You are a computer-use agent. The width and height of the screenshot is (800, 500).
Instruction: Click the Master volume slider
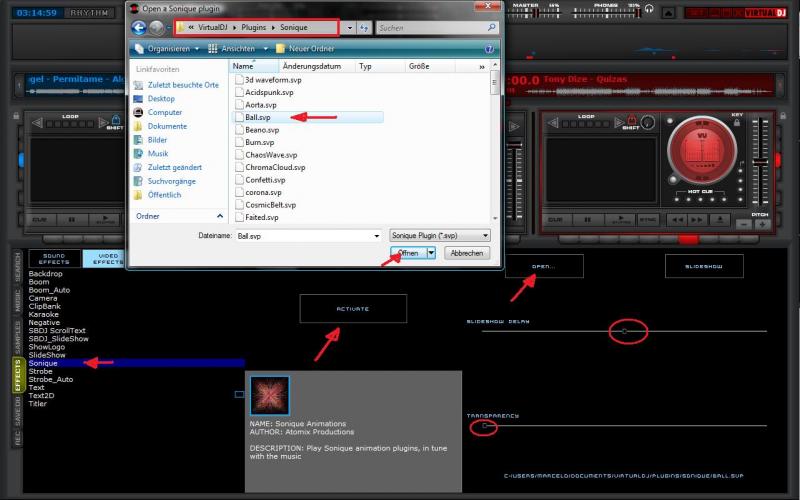click(x=534, y=13)
